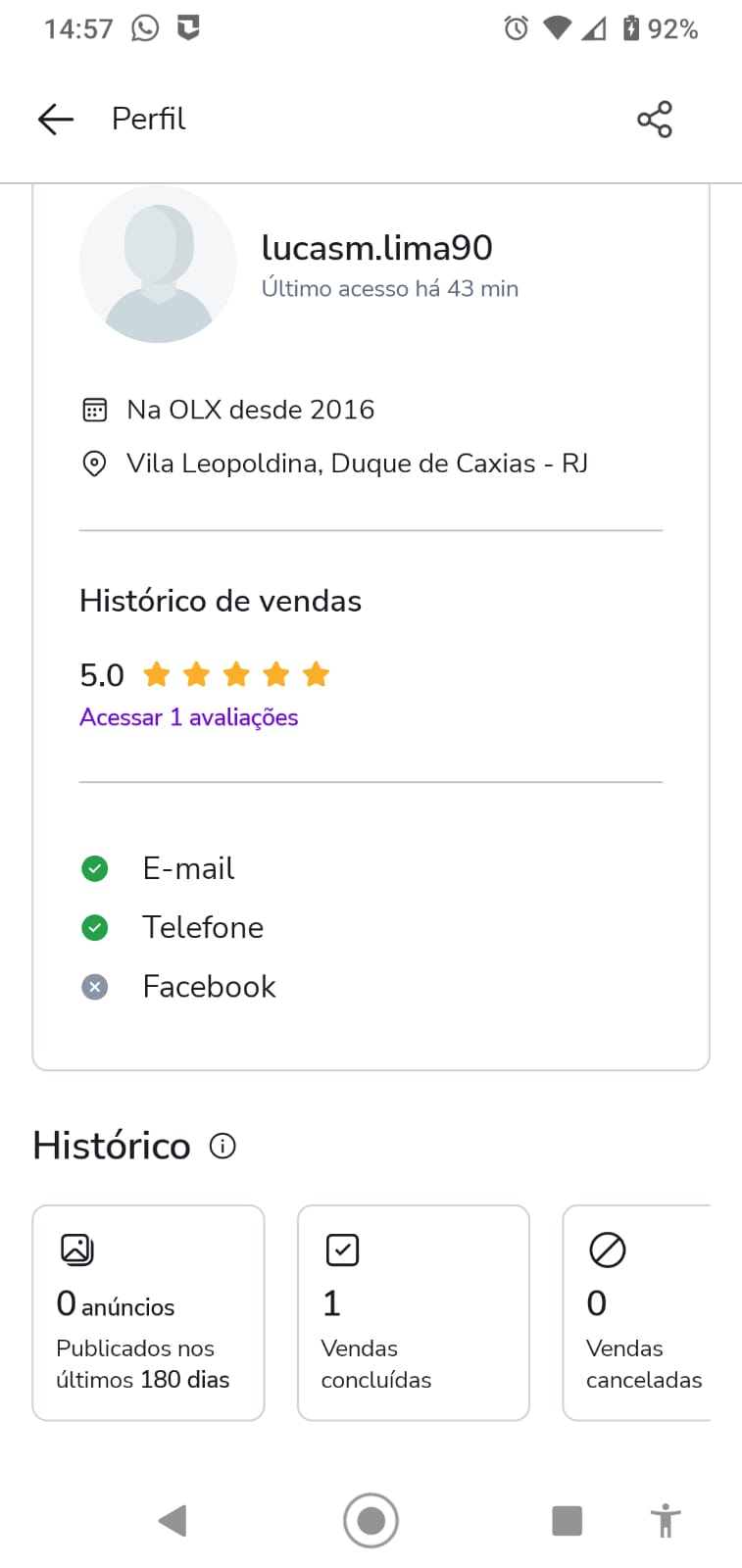Tap the accessibility shortcut icon

pyautogui.click(x=665, y=1521)
